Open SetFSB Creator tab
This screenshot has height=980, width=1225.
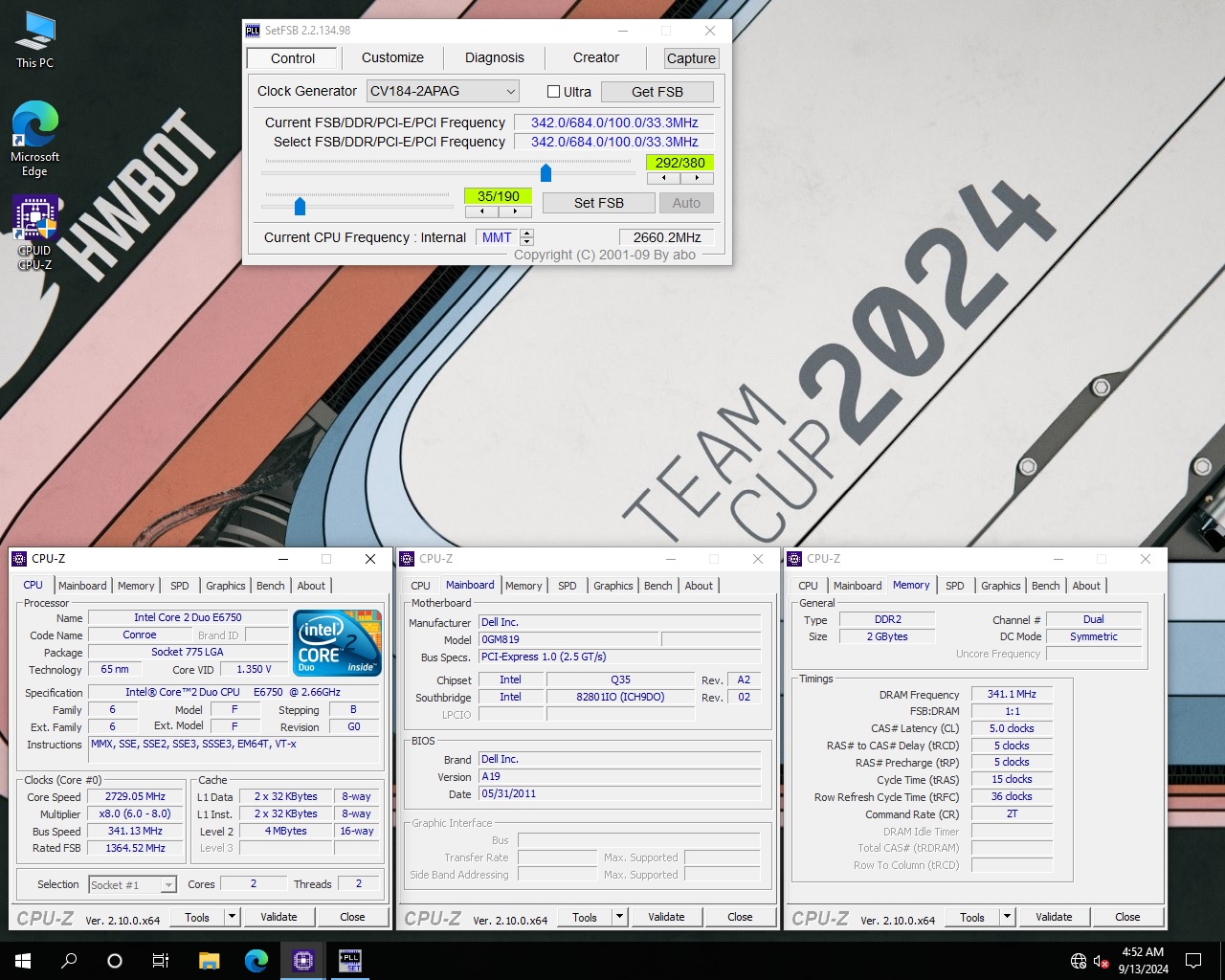(x=596, y=57)
